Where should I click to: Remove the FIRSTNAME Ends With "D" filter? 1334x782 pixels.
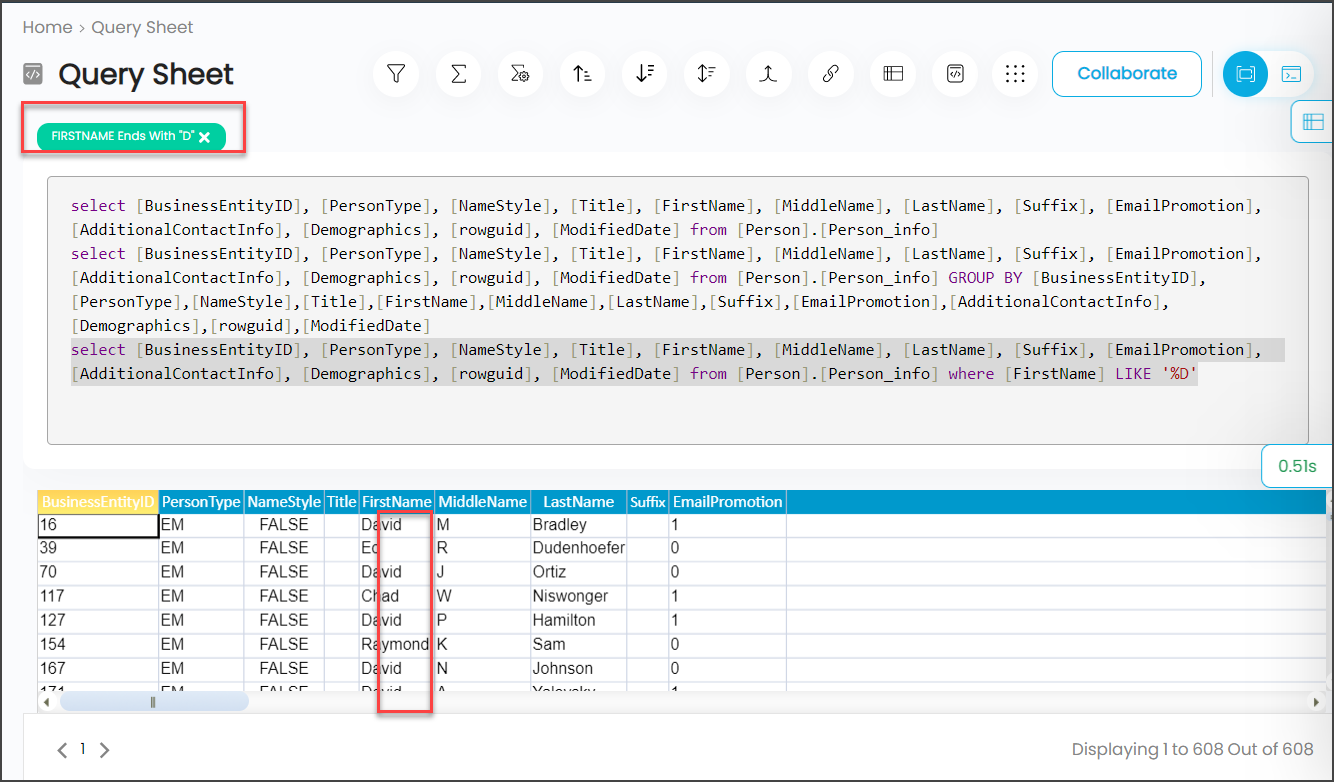204,137
